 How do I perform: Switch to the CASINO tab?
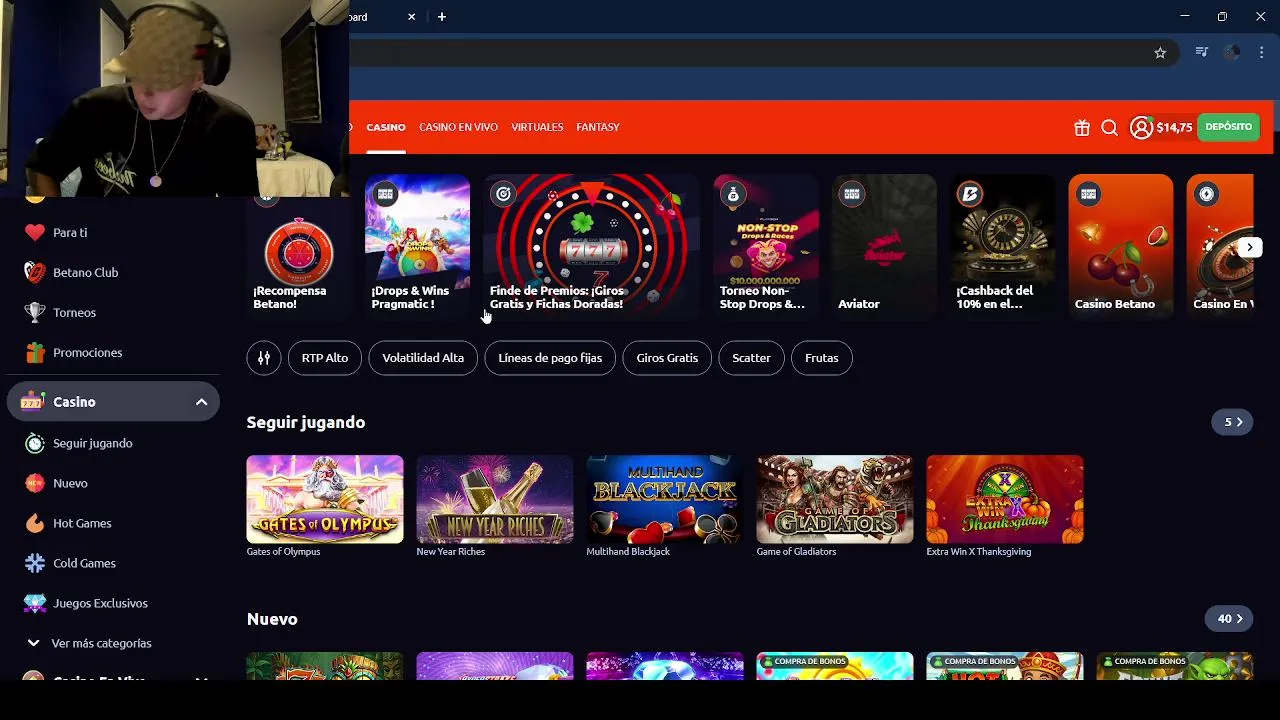click(386, 127)
